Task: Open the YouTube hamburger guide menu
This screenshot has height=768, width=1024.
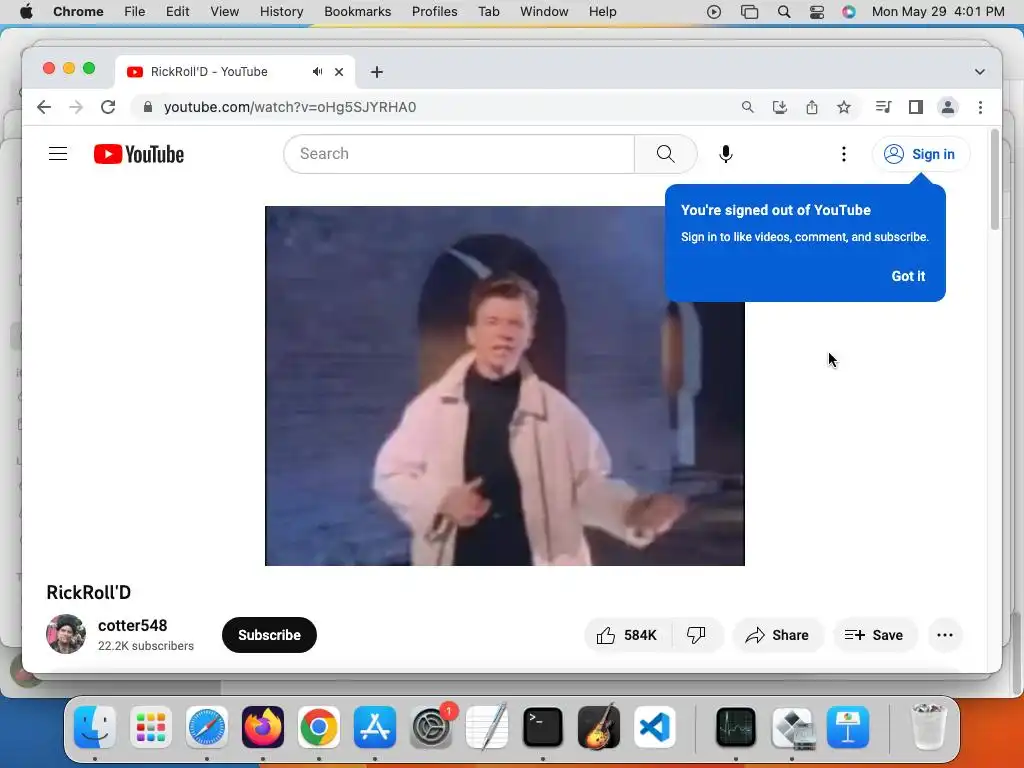Action: tap(58, 154)
